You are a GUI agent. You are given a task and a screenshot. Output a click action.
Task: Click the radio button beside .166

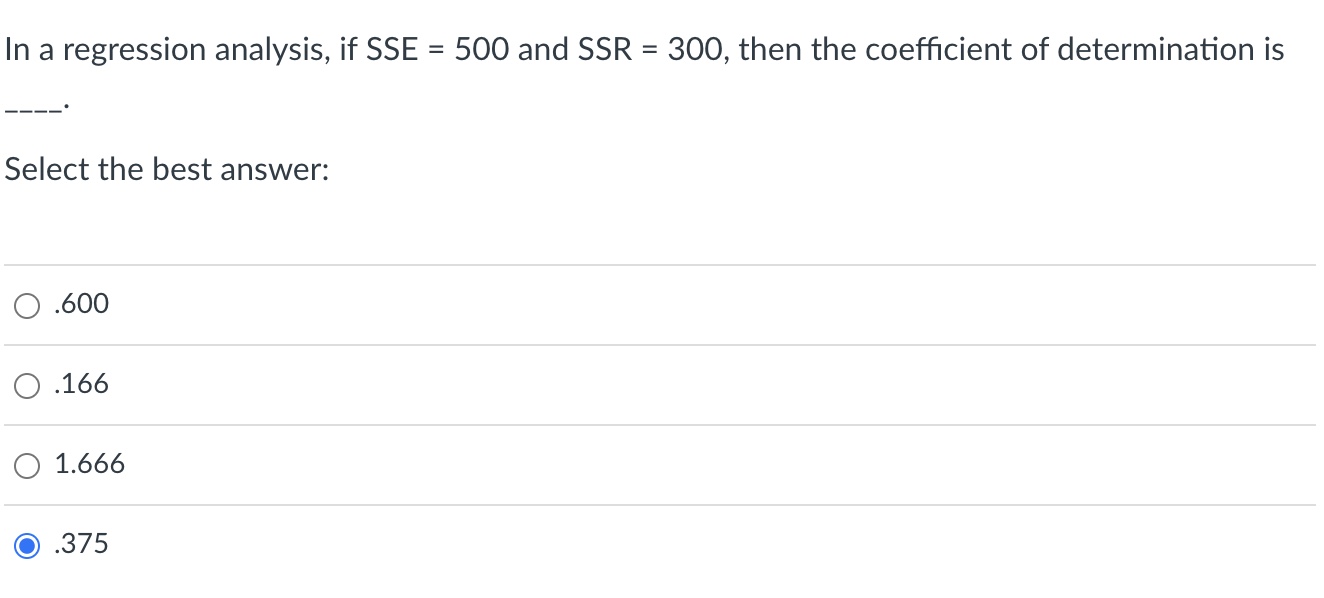coord(26,384)
